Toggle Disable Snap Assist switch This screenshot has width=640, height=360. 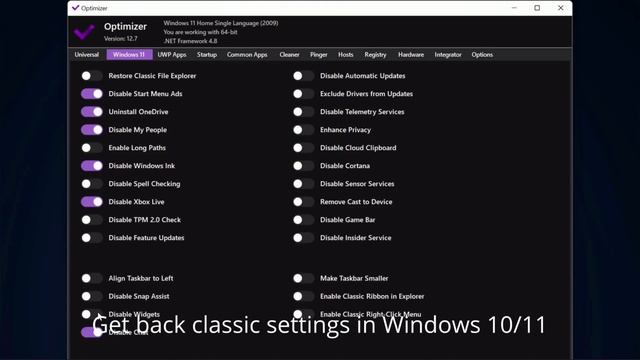pyautogui.click(x=92, y=296)
